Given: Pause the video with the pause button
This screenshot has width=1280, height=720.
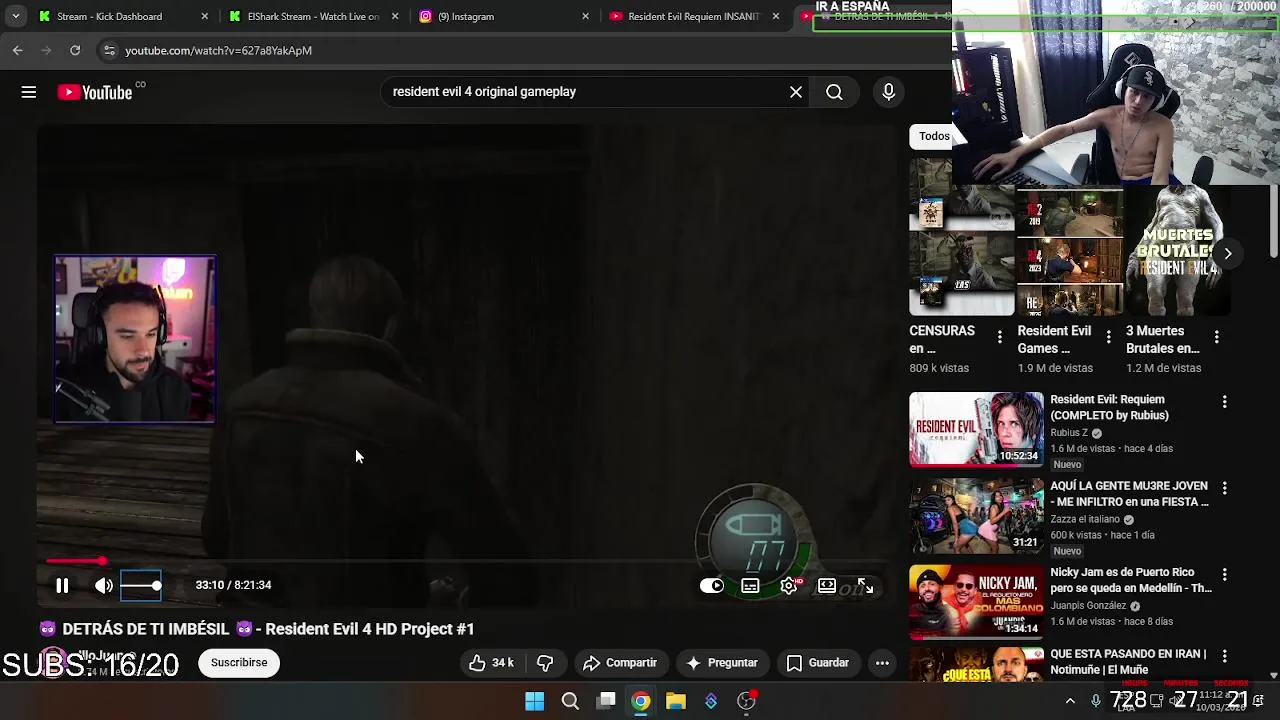Looking at the screenshot, I should 62,586.
